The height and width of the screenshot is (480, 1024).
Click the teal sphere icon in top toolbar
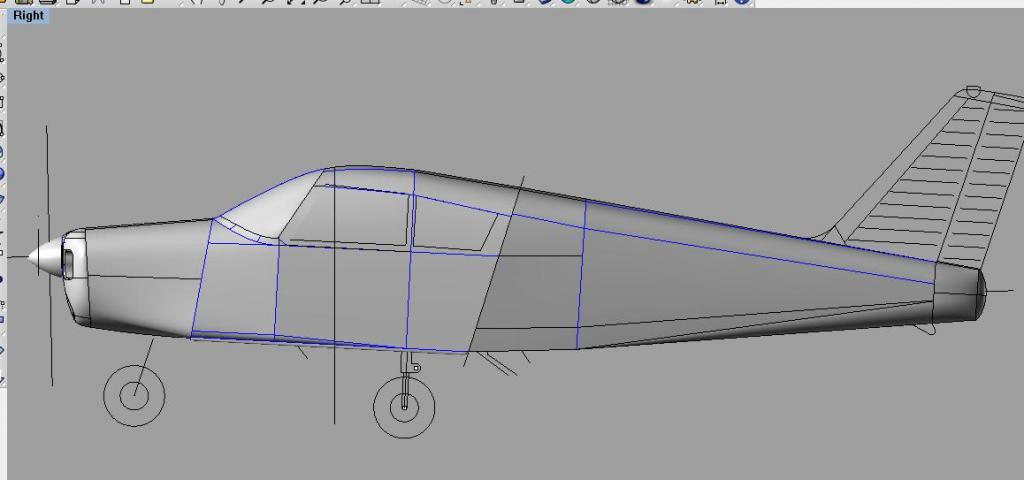[x=569, y=2]
